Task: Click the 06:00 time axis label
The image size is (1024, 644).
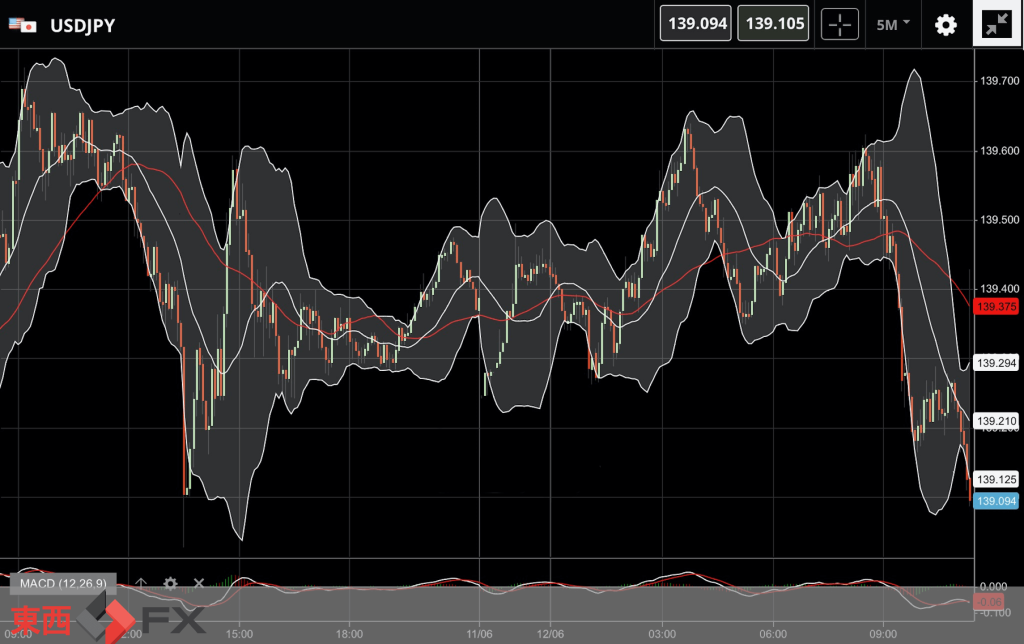Action: point(773,634)
